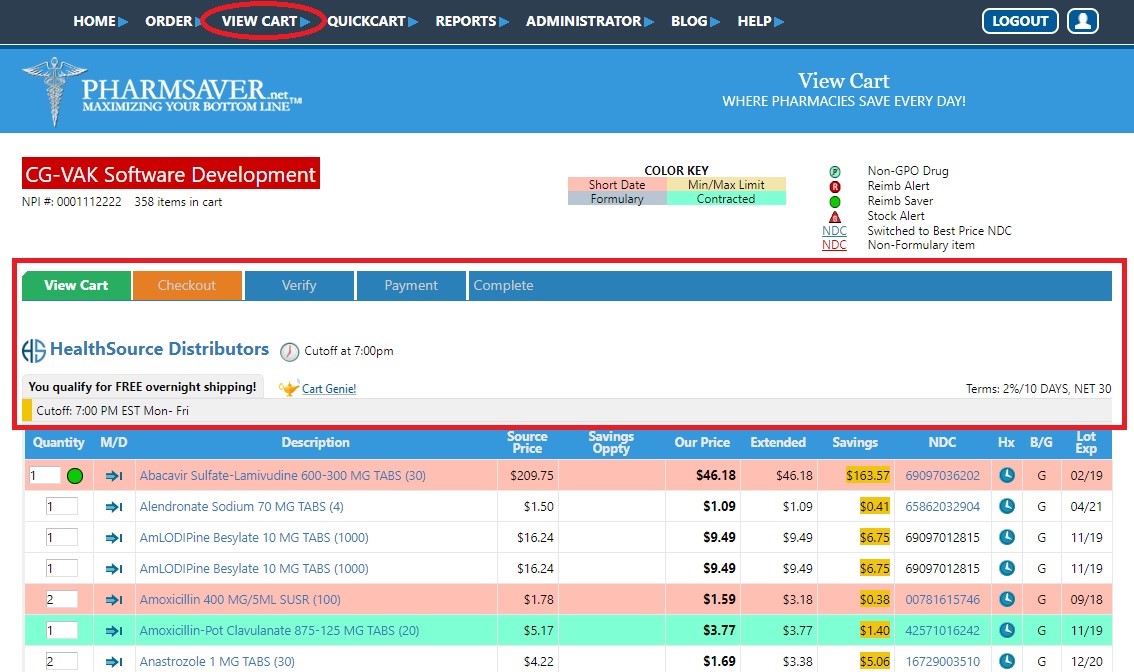
Task: Open the Hx history clock for Amoxicillin-Pot Clavulanate
Action: (x=1007, y=630)
